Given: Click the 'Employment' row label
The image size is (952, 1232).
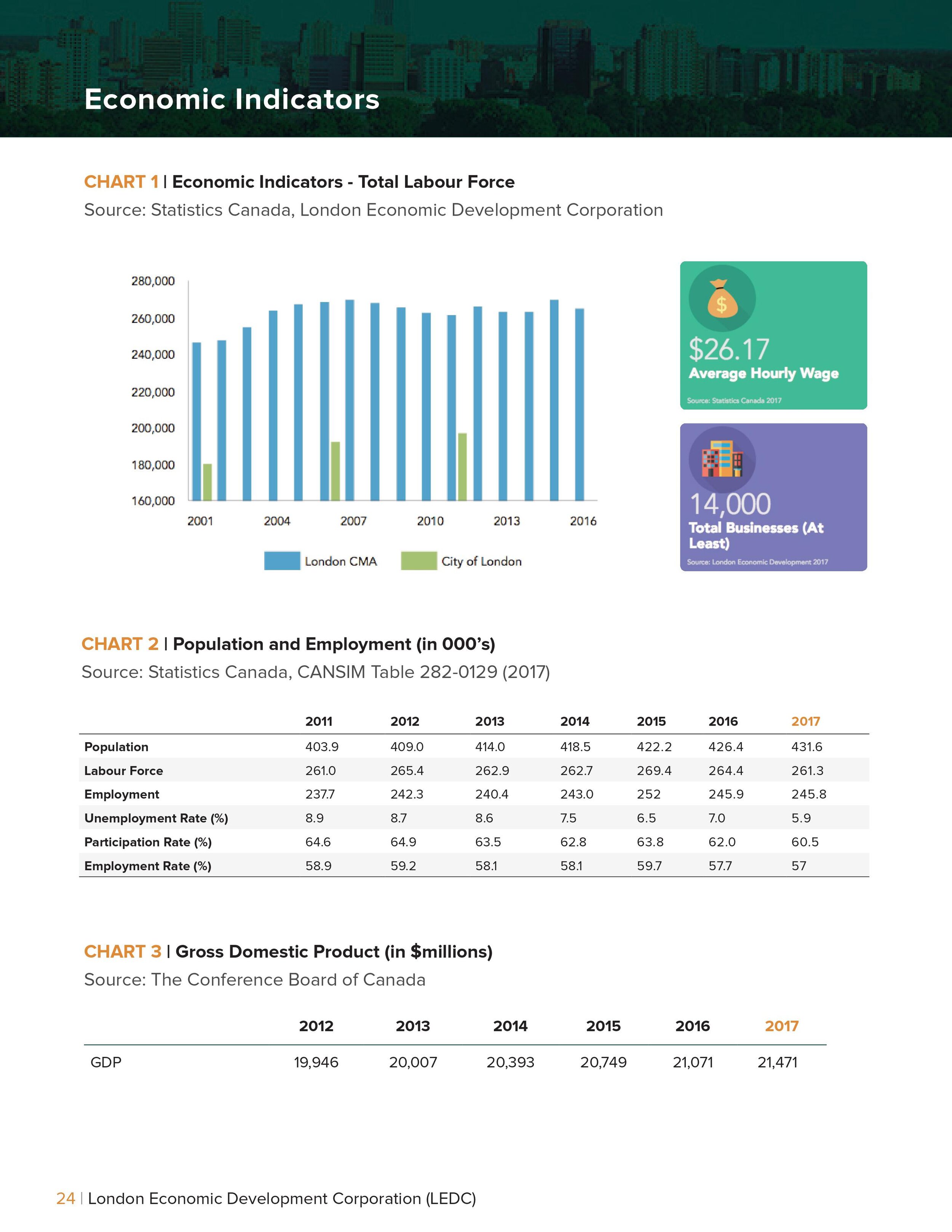Looking at the screenshot, I should tap(122, 795).
